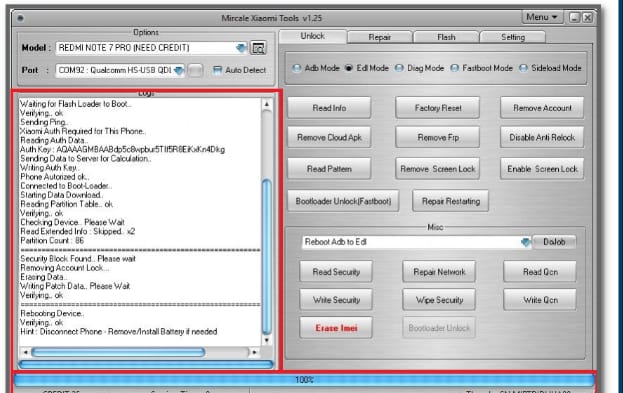Image resolution: width=623 pixels, height=393 pixels.
Task: Click the Auth Key line in log
Action: click(122, 149)
